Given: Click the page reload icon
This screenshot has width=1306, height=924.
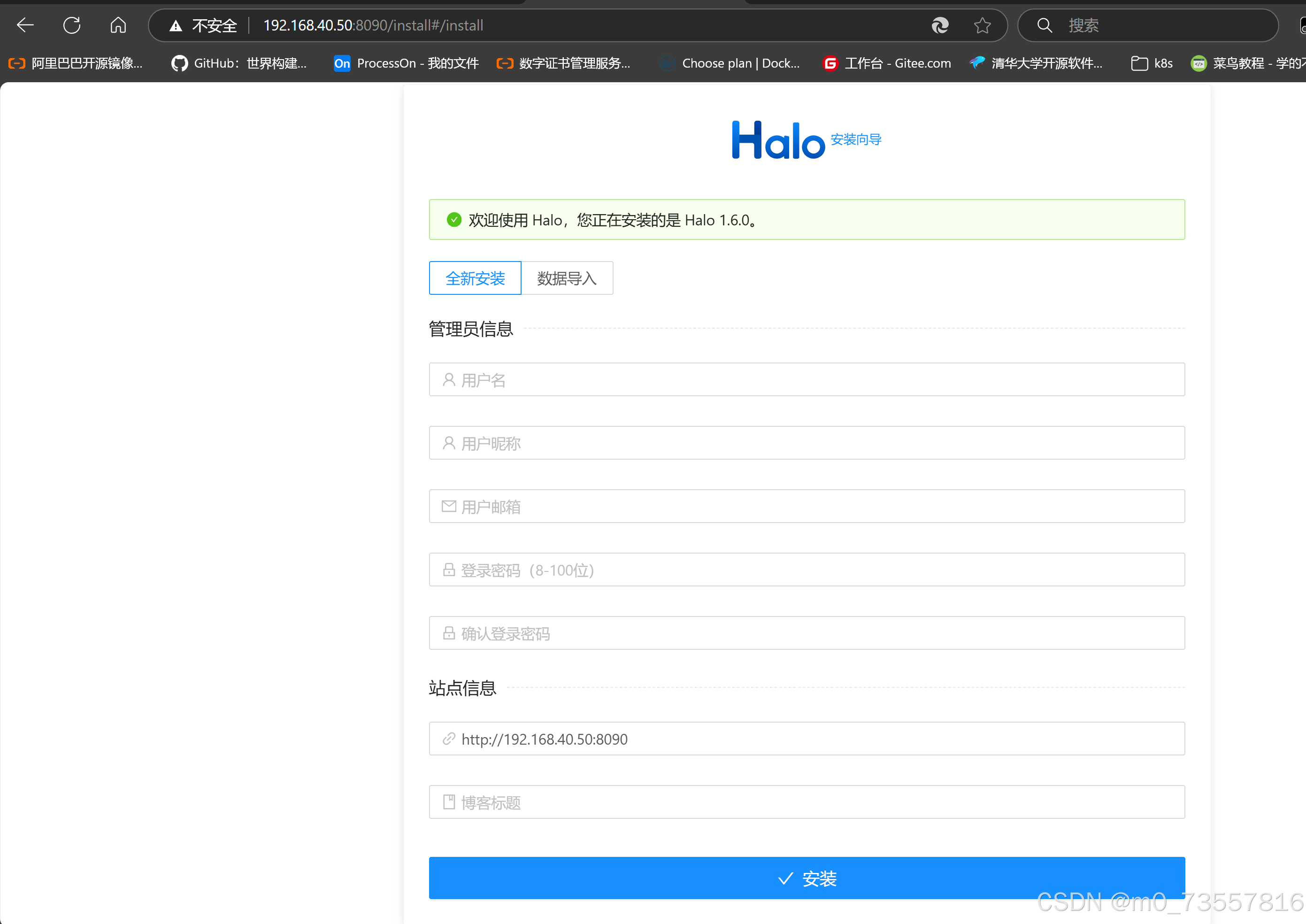Looking at the screenshot, I should (72, 25).
